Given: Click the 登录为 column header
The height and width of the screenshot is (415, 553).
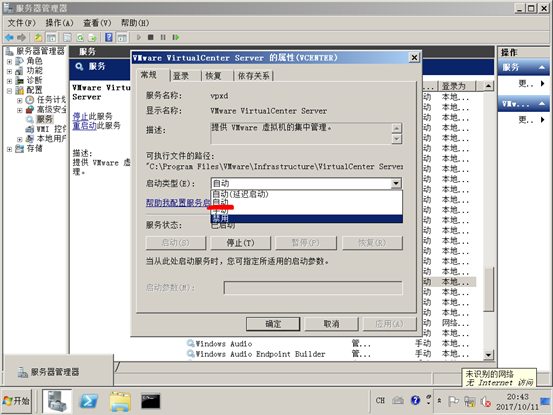Looking at the screenshot, I should 457,86.
